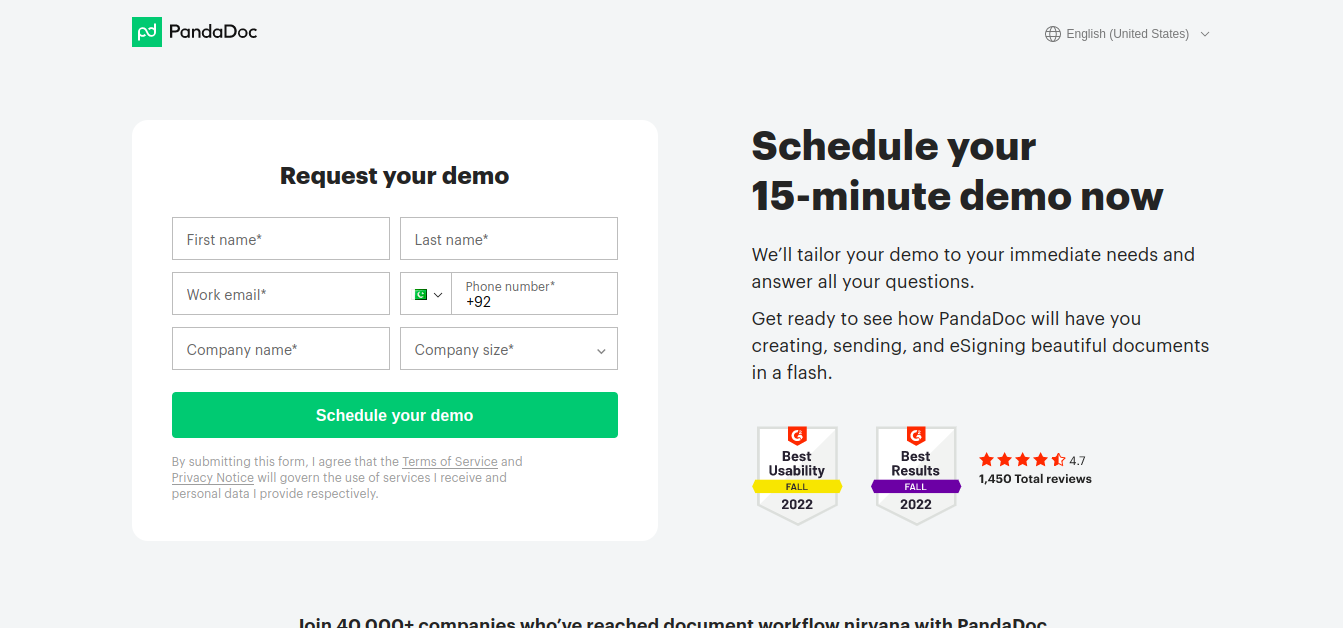Focus the First name field
The width and height of the screenshot is (1343, 628).
pyautogui.click(x=281, y=239)
